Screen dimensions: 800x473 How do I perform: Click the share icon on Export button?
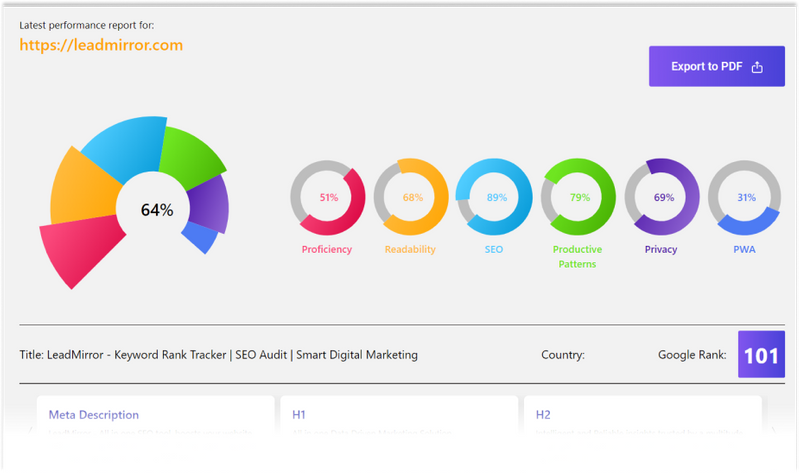click(x=757, y=67)
